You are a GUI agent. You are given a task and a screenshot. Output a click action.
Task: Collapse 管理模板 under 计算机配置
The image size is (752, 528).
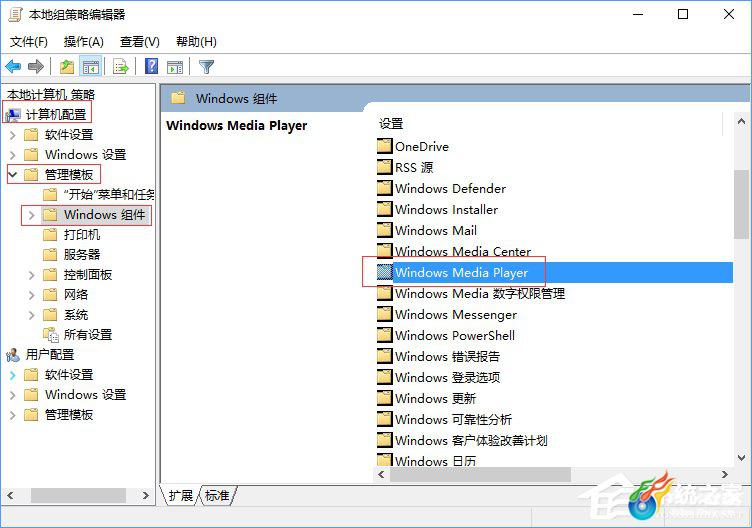(13, 175)
